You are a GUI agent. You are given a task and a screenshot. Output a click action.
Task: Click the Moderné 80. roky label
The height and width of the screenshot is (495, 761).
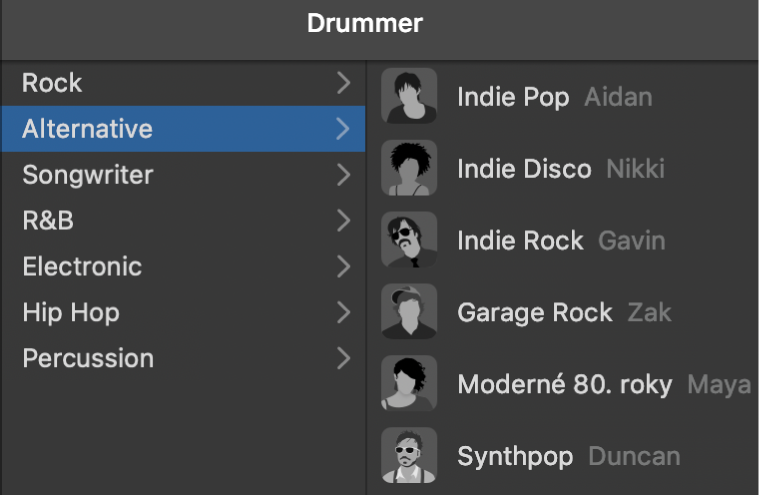(565, 384)
